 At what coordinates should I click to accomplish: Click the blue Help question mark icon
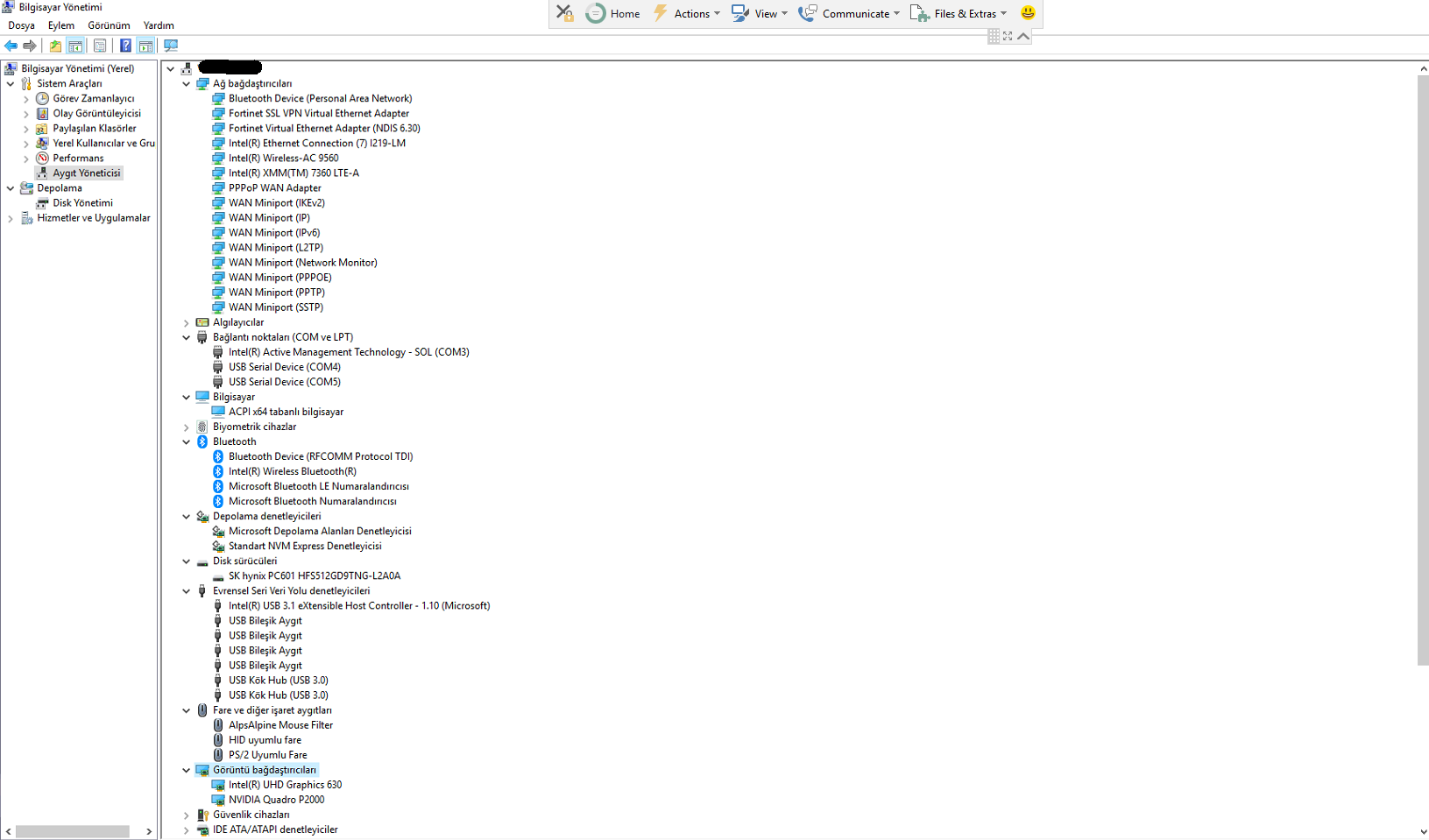coord(125,46)
